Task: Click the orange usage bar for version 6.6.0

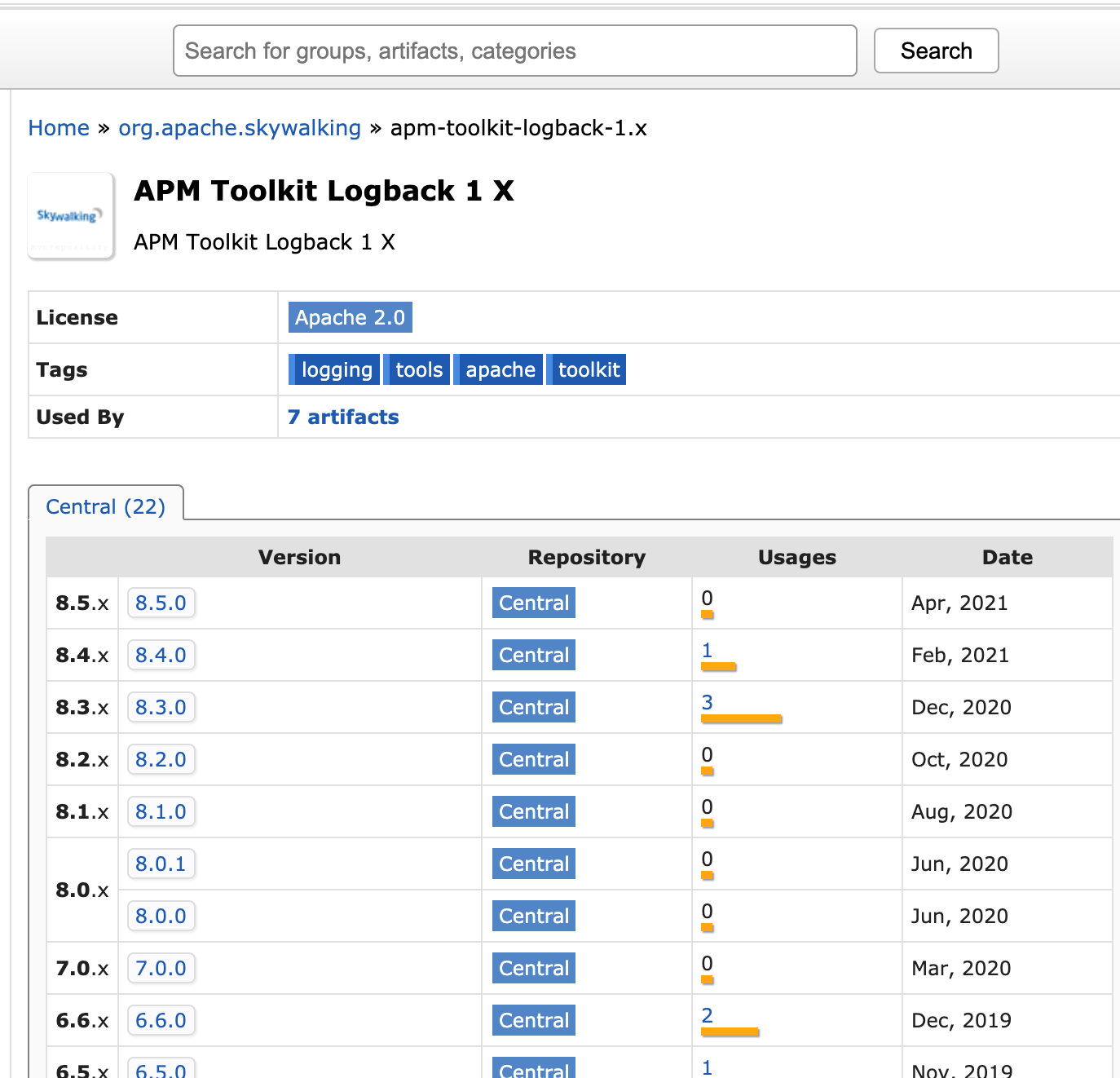Action: 730,1032
